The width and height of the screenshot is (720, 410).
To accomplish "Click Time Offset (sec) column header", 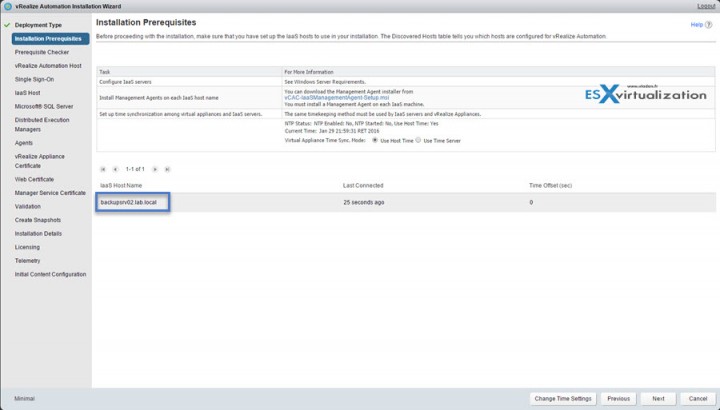I will 550,185.
